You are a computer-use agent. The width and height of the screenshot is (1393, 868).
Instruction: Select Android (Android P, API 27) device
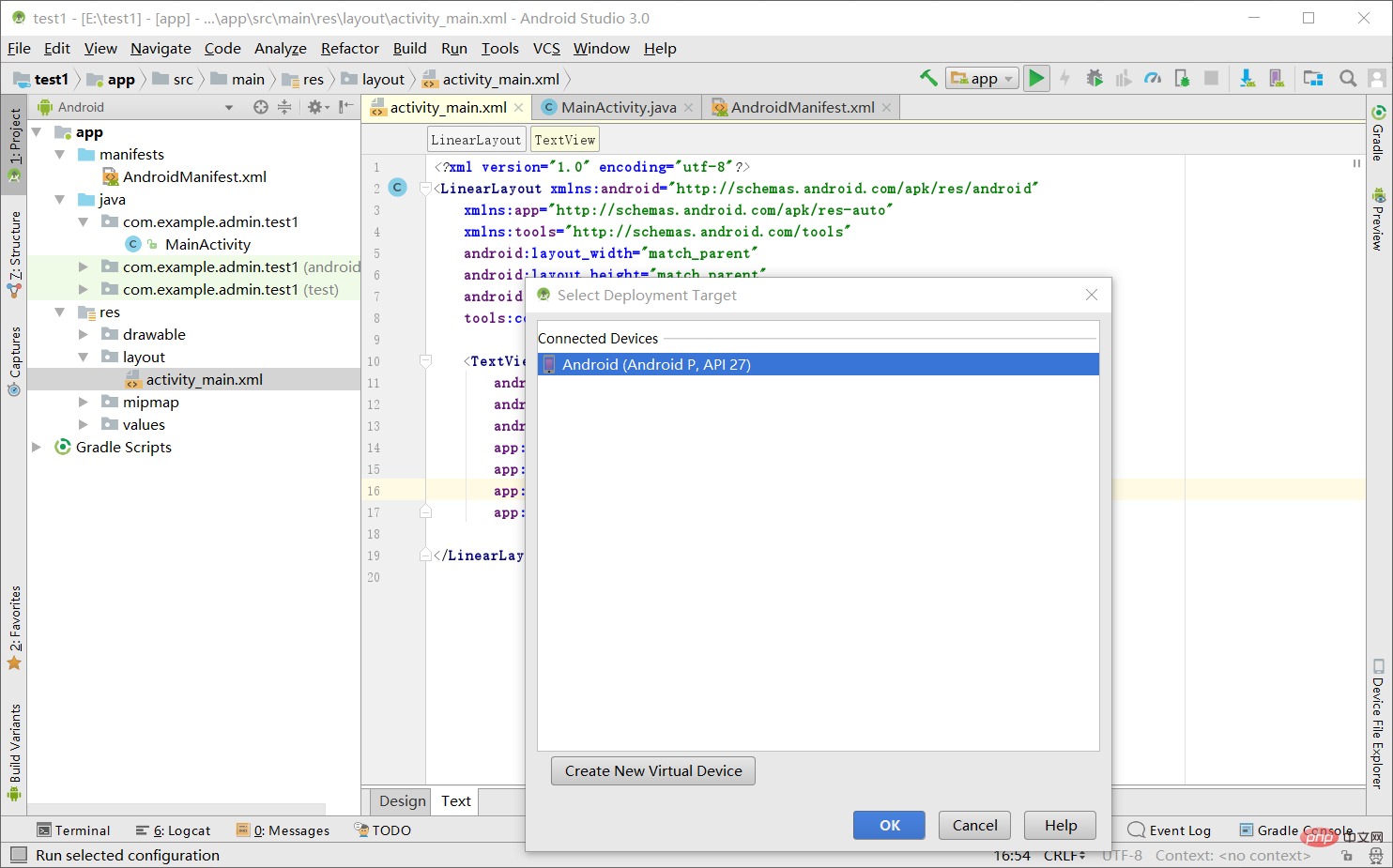click(x=819, y=364)
